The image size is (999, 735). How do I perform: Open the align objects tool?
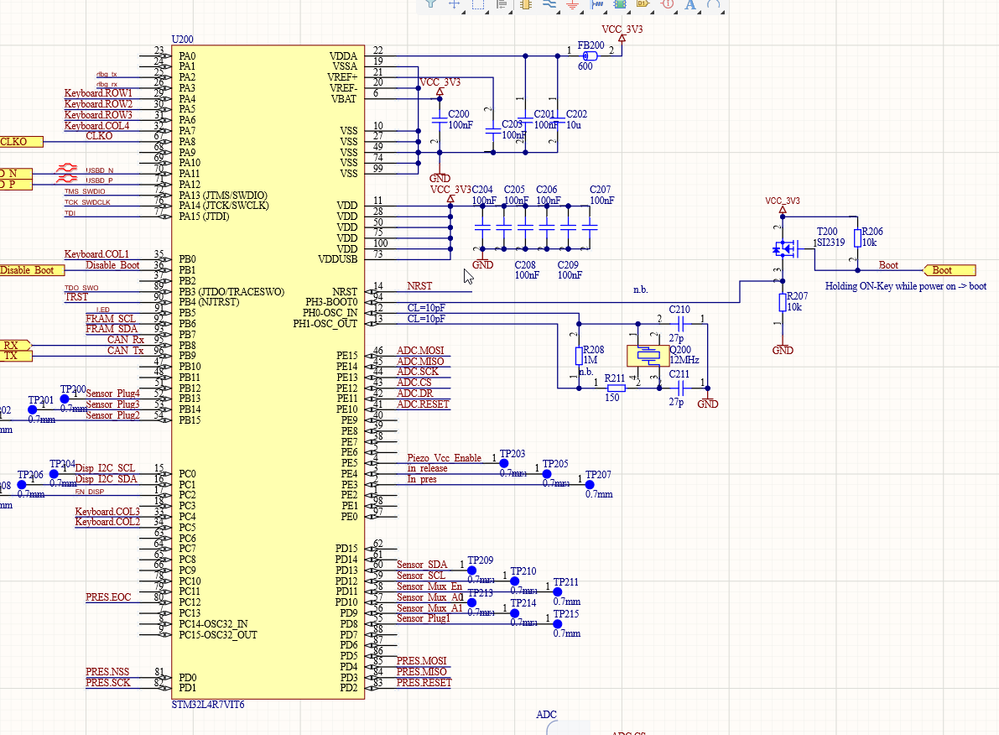click(x=501, y=4)
